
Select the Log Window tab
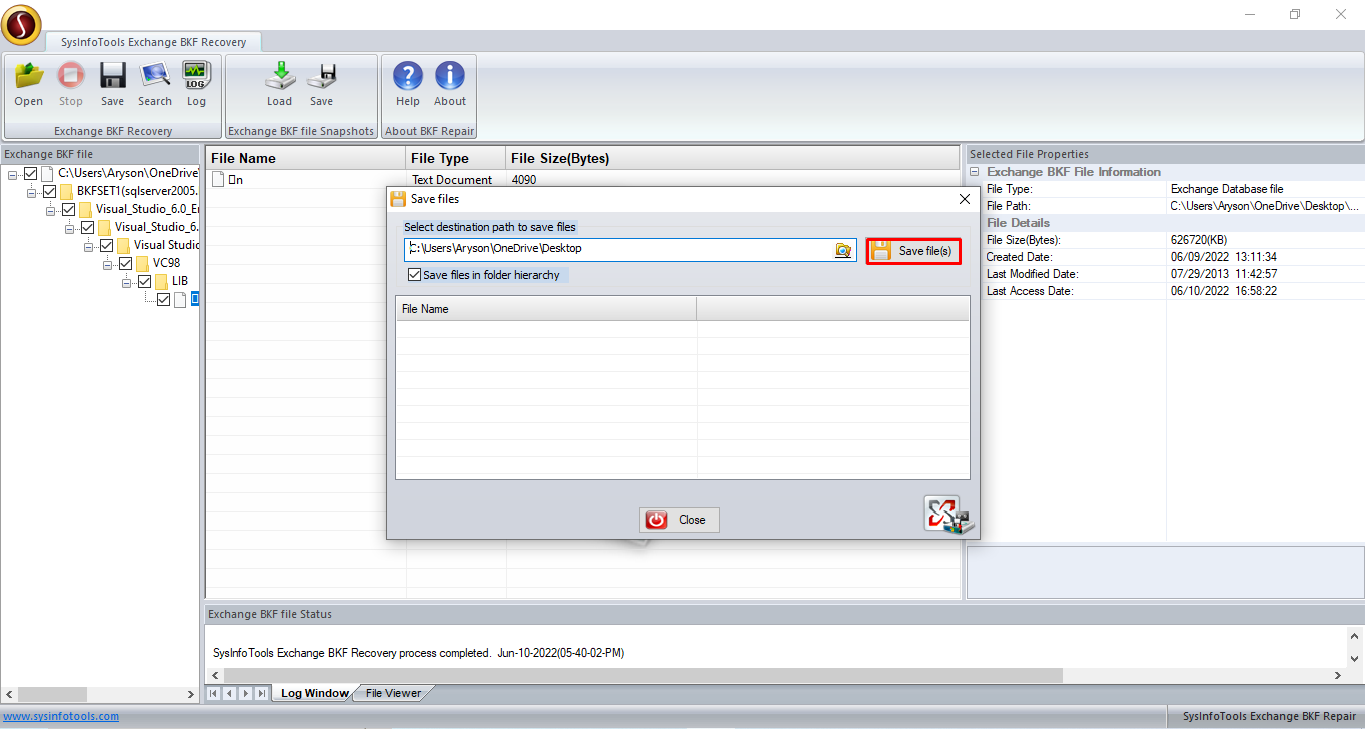pyautogui.click(x=314, y=693)
